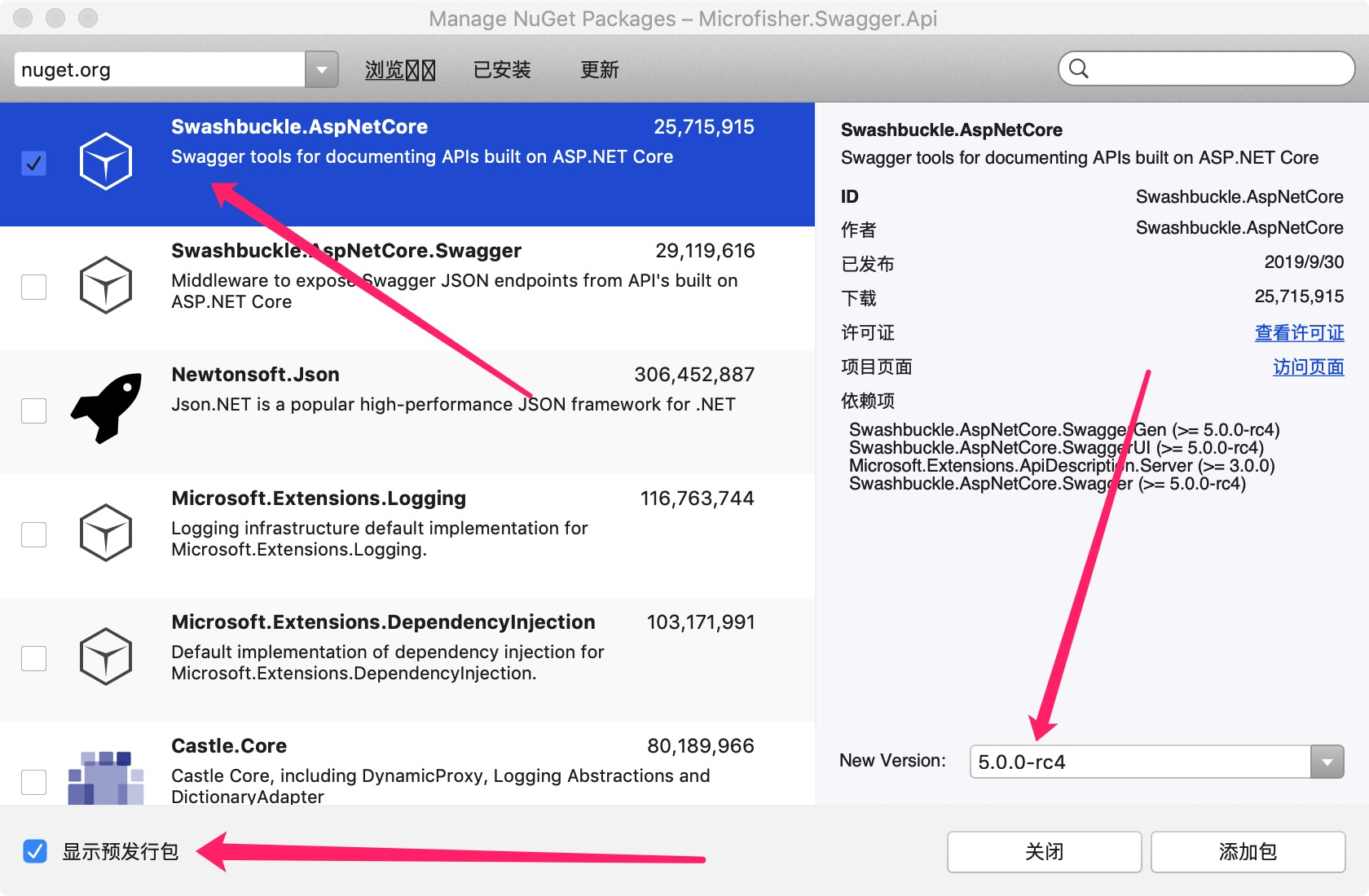Image resolution: width=1369 pixels, height=896 pixels.
Task: Click the search magnifier icon
Action: click(x=1078, y=68)
